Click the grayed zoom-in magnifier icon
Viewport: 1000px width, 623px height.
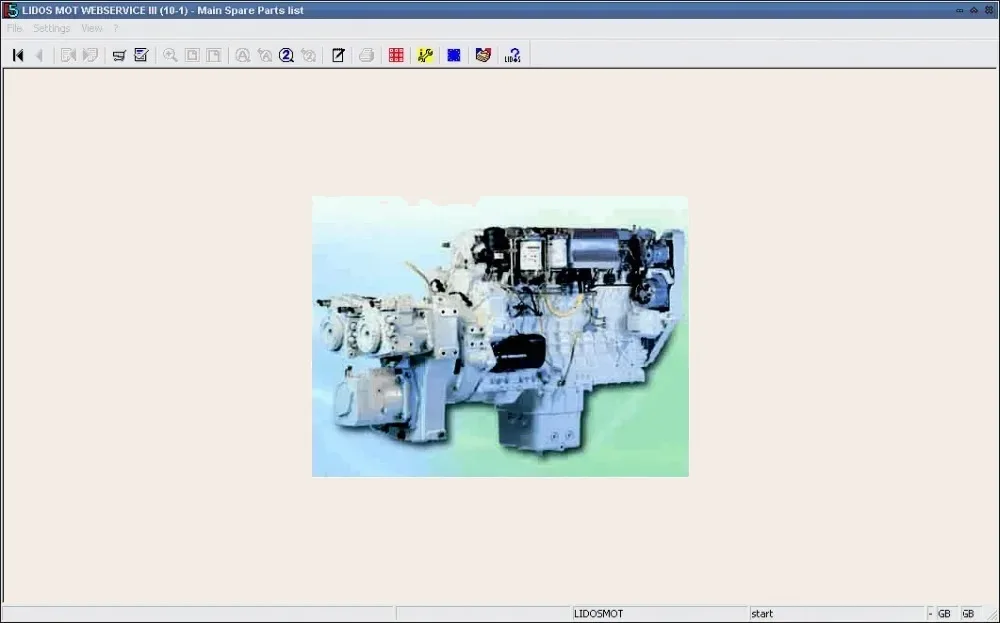tap(170, 55)
